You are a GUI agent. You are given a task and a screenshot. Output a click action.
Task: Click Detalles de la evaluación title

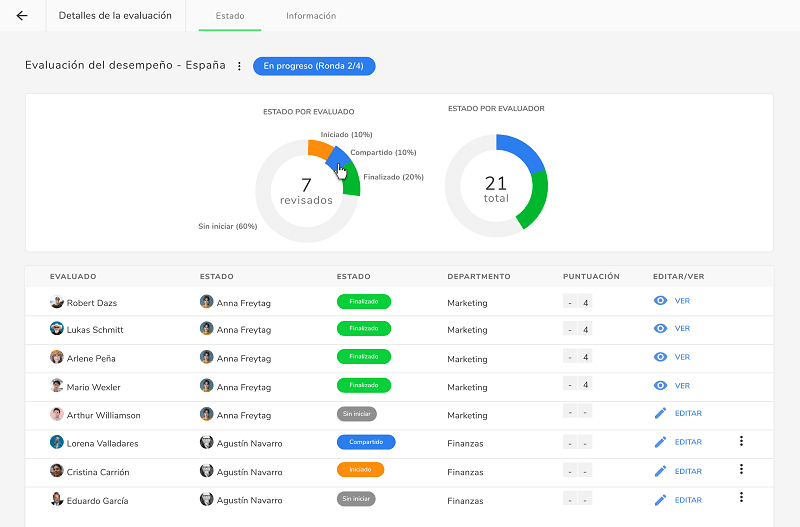(115, 16)
